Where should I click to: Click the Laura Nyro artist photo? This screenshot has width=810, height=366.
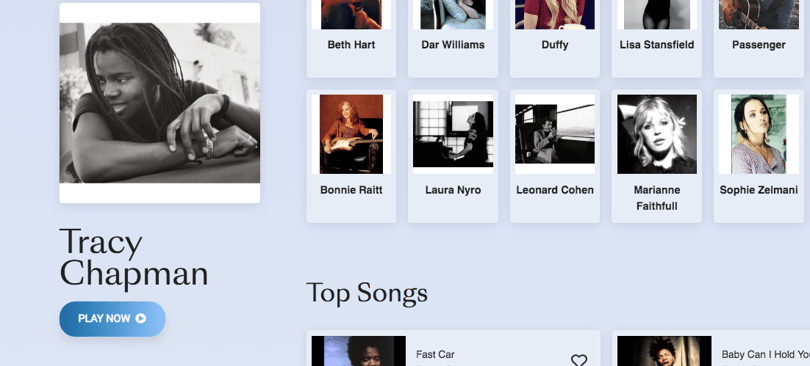point(453,134)
